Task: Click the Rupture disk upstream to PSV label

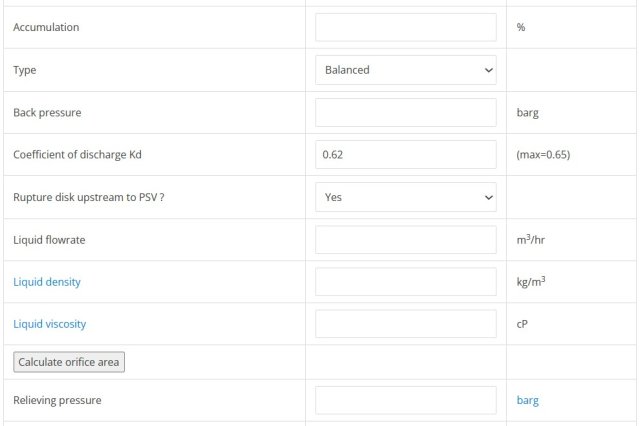Action: coord(89,197)
